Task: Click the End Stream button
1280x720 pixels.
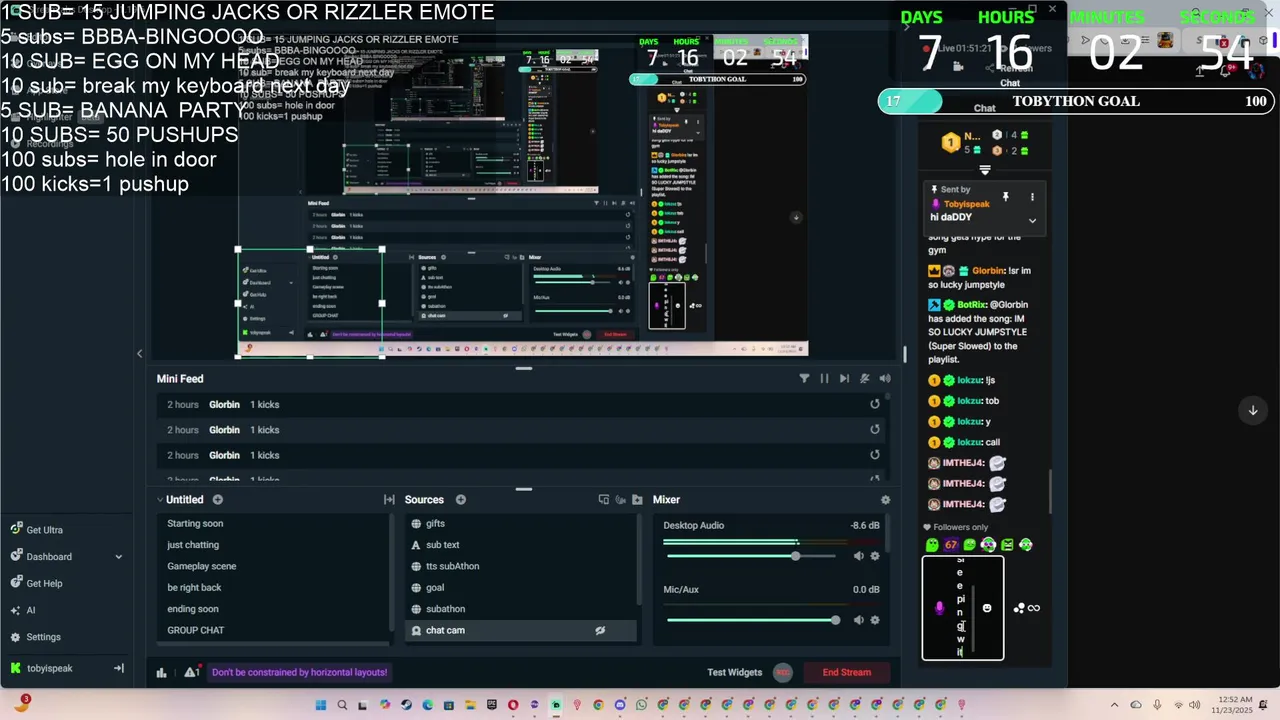Action: [x=847, y=672]
